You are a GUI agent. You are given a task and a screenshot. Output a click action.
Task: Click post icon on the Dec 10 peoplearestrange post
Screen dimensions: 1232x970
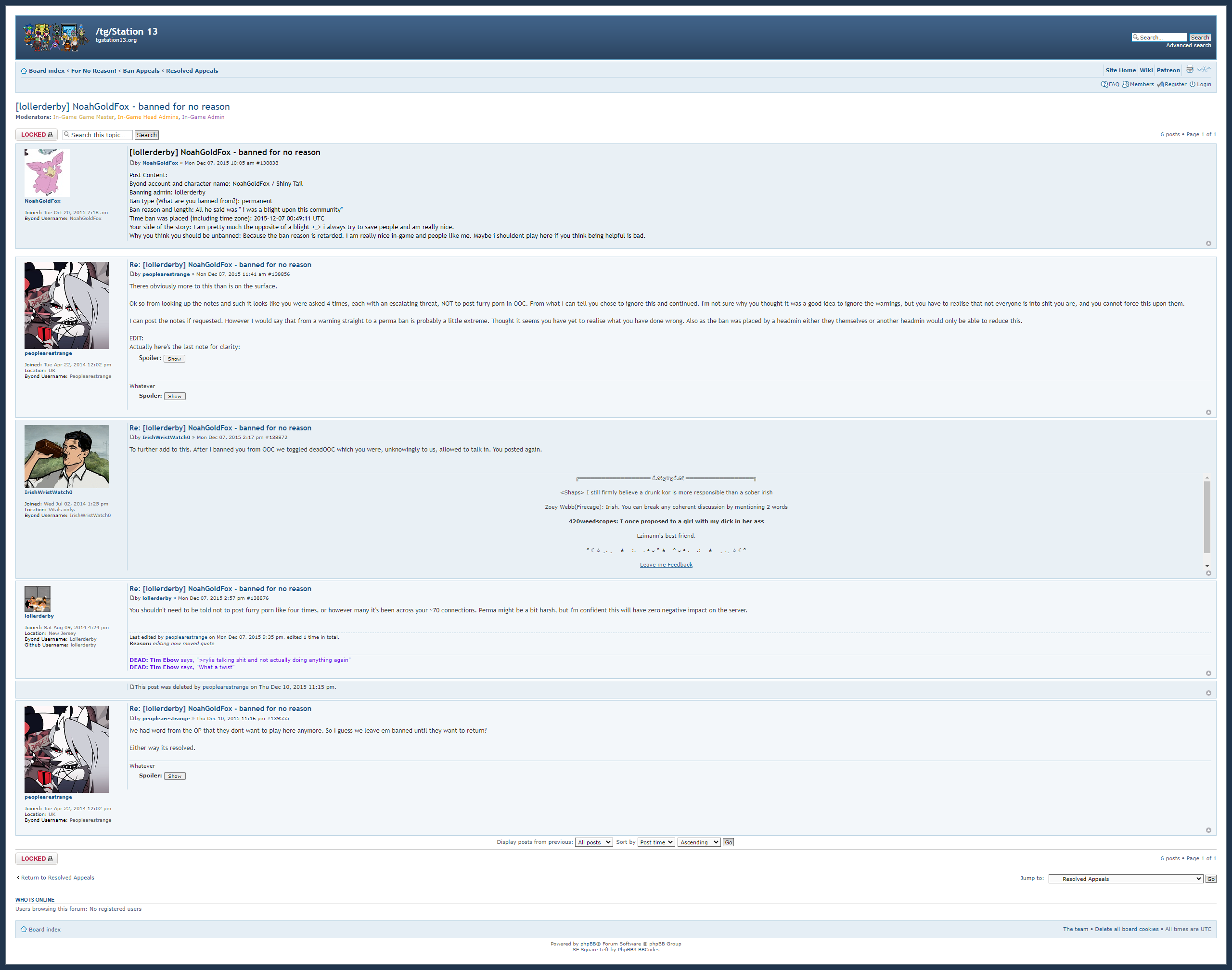[132, 718]
